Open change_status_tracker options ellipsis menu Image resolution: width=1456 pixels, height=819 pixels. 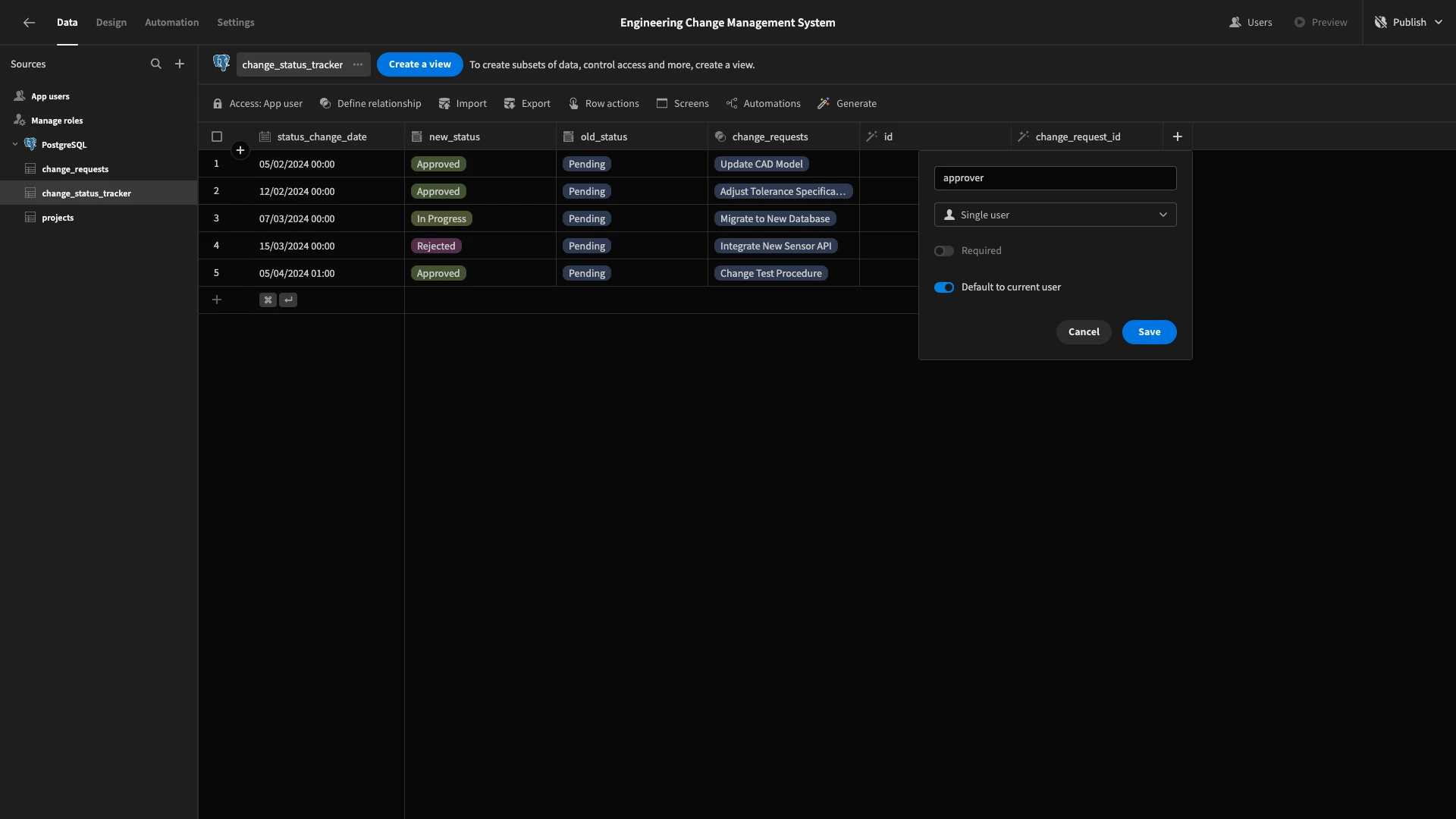(x=358, y=64)
